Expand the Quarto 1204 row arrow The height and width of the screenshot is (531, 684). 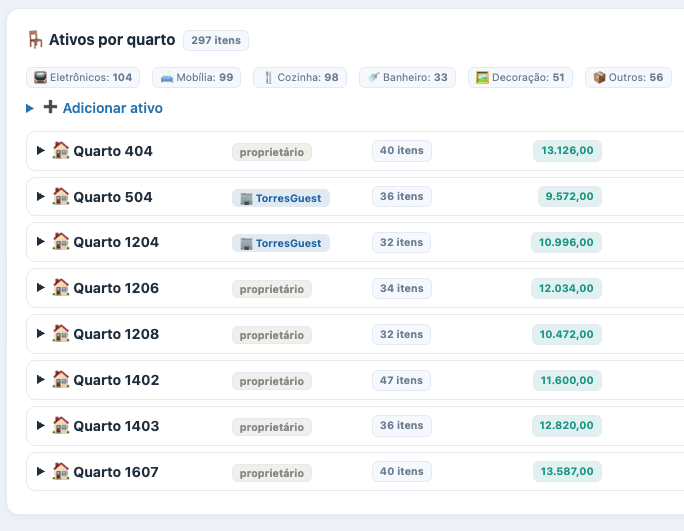[x=41, y=241]
